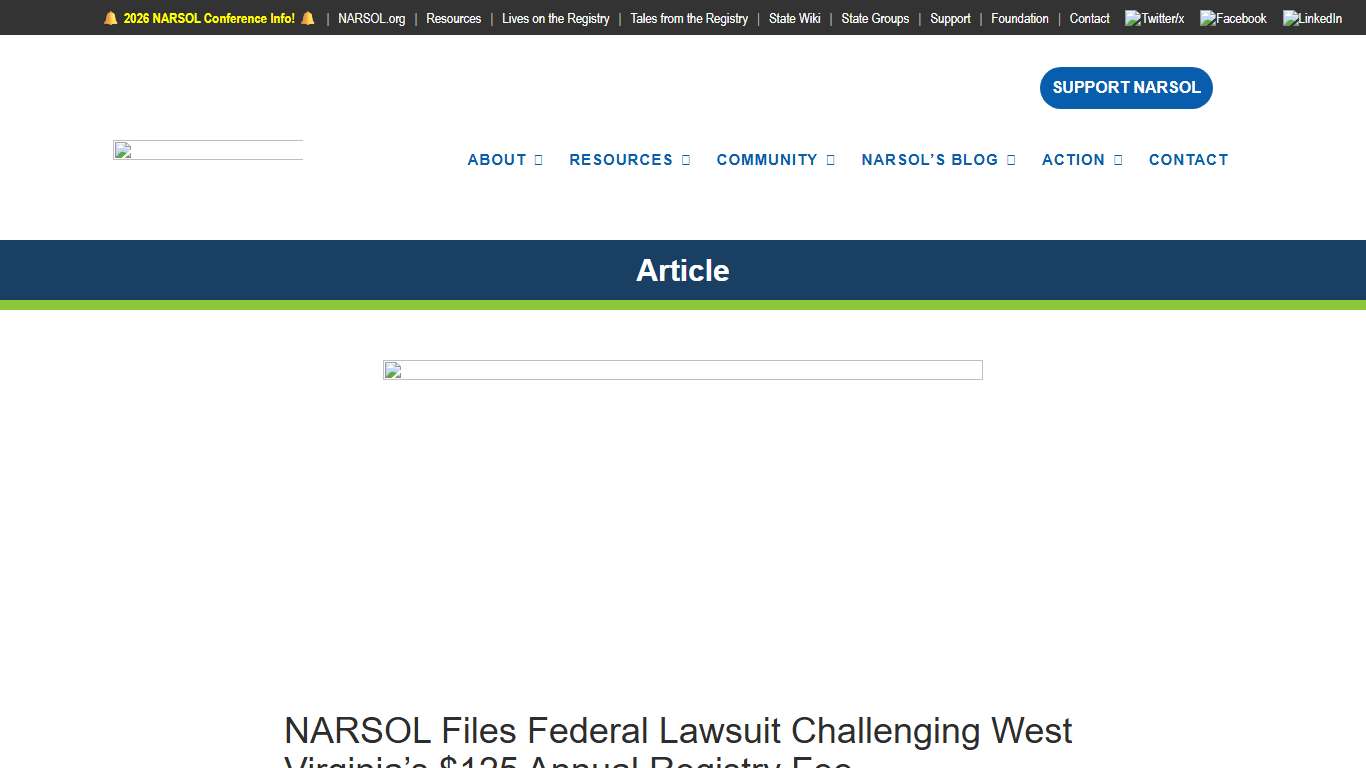Open the 2026 NARSOL Conference Info link

(207, 18)
